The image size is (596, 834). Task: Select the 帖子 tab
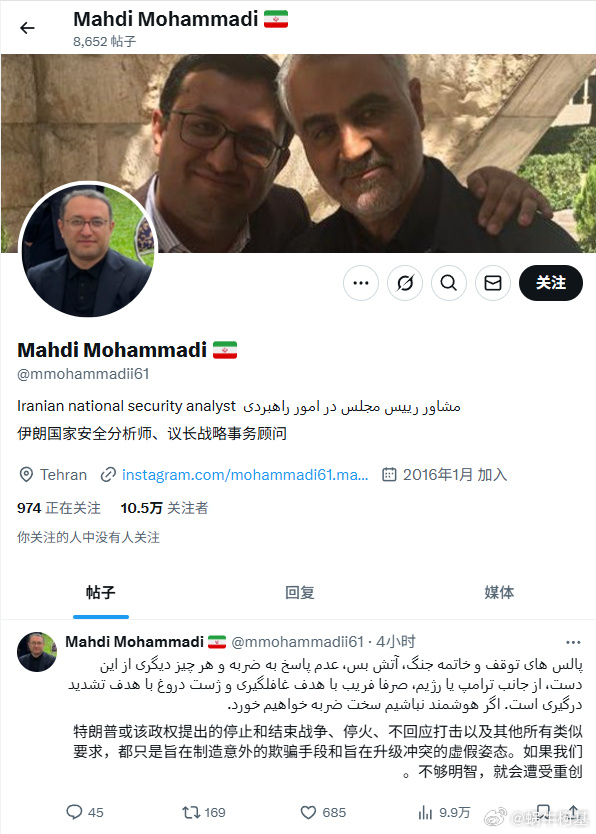point(100,592)
